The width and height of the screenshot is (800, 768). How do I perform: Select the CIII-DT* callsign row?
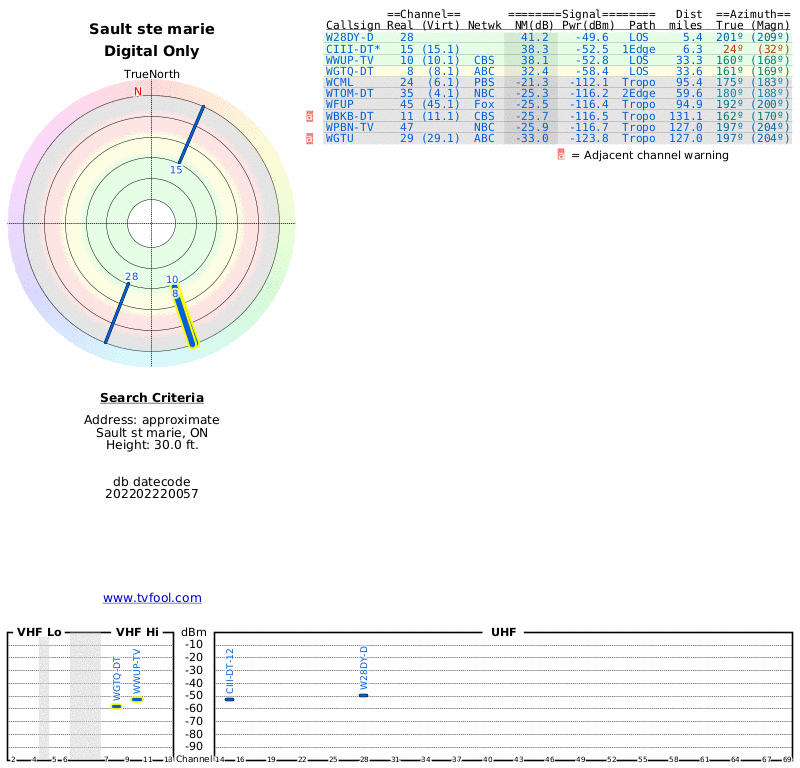point(352,48)
